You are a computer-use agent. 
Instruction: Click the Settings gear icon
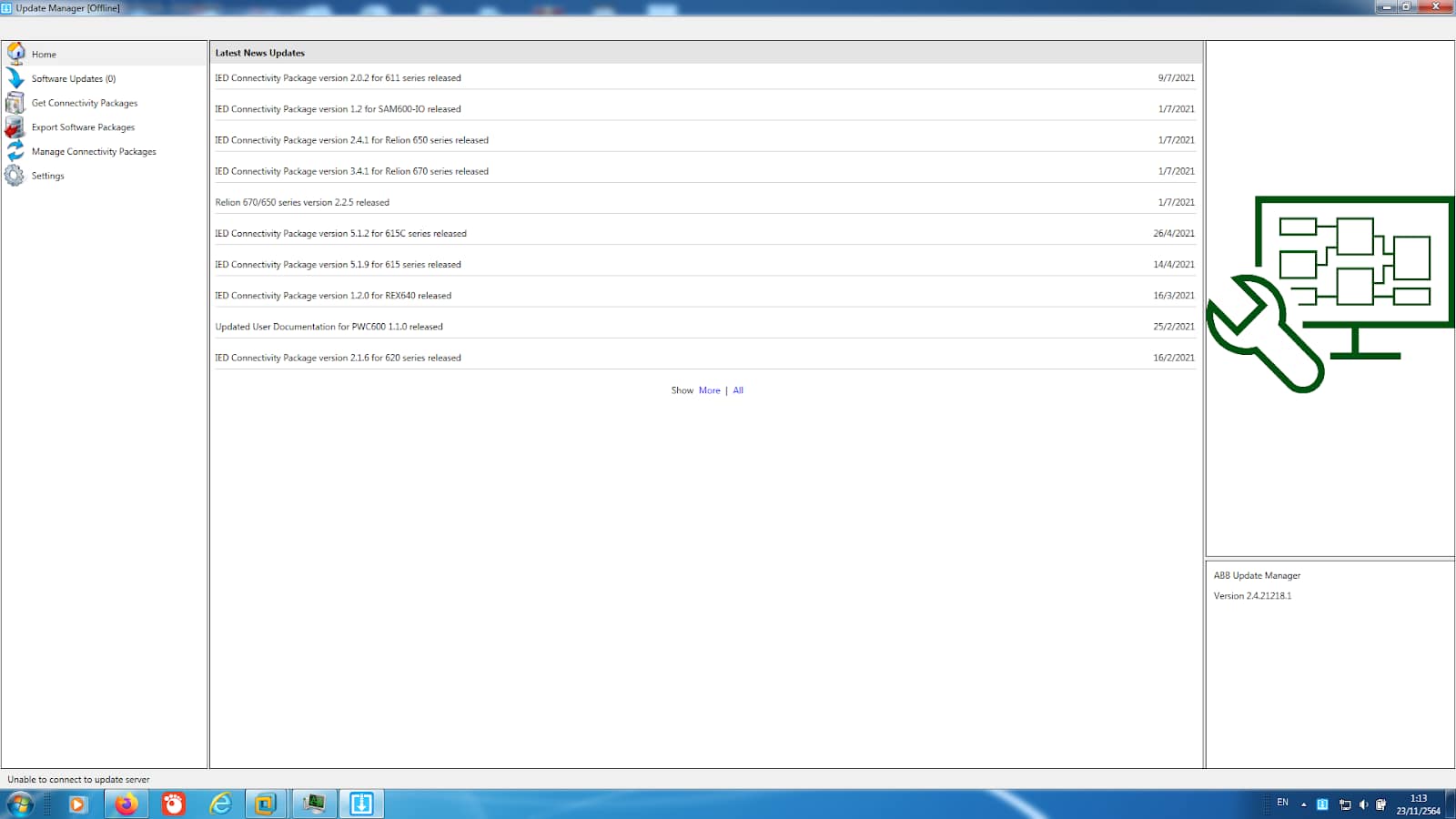[15, 175]
